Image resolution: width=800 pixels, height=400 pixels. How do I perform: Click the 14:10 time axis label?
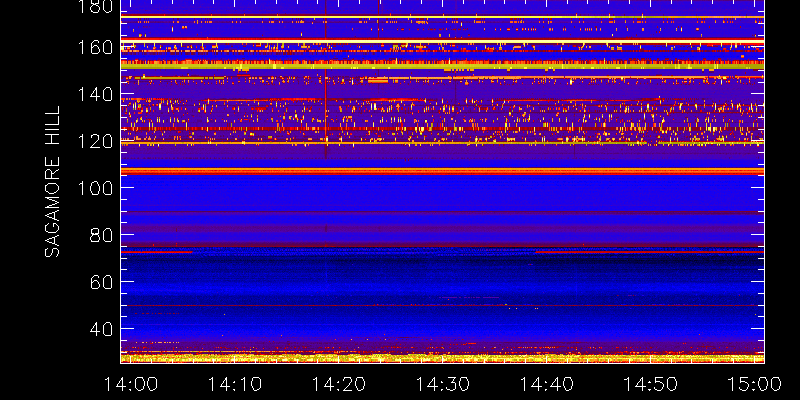pyautogui.click(x=235, y=384)
